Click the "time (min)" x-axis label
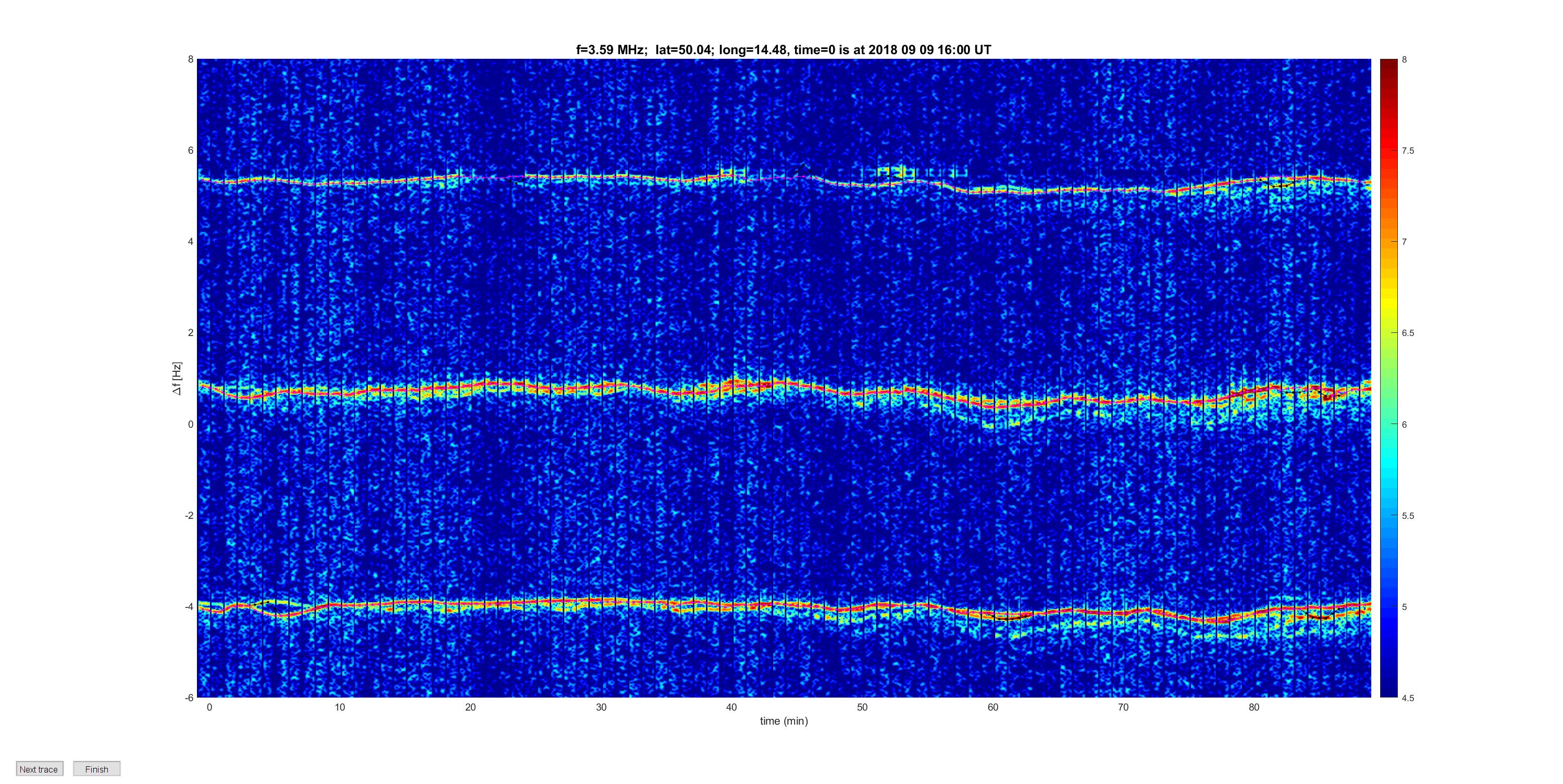 (x=784, y=721)
